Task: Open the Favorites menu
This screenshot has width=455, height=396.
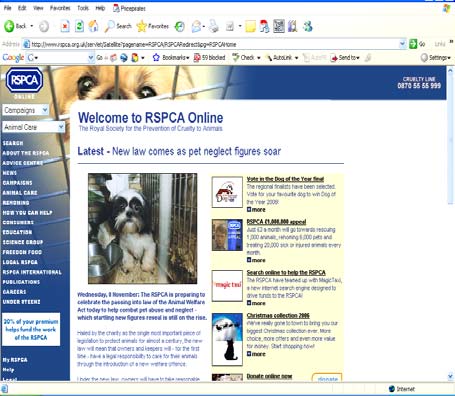Action: click(60, 8)
